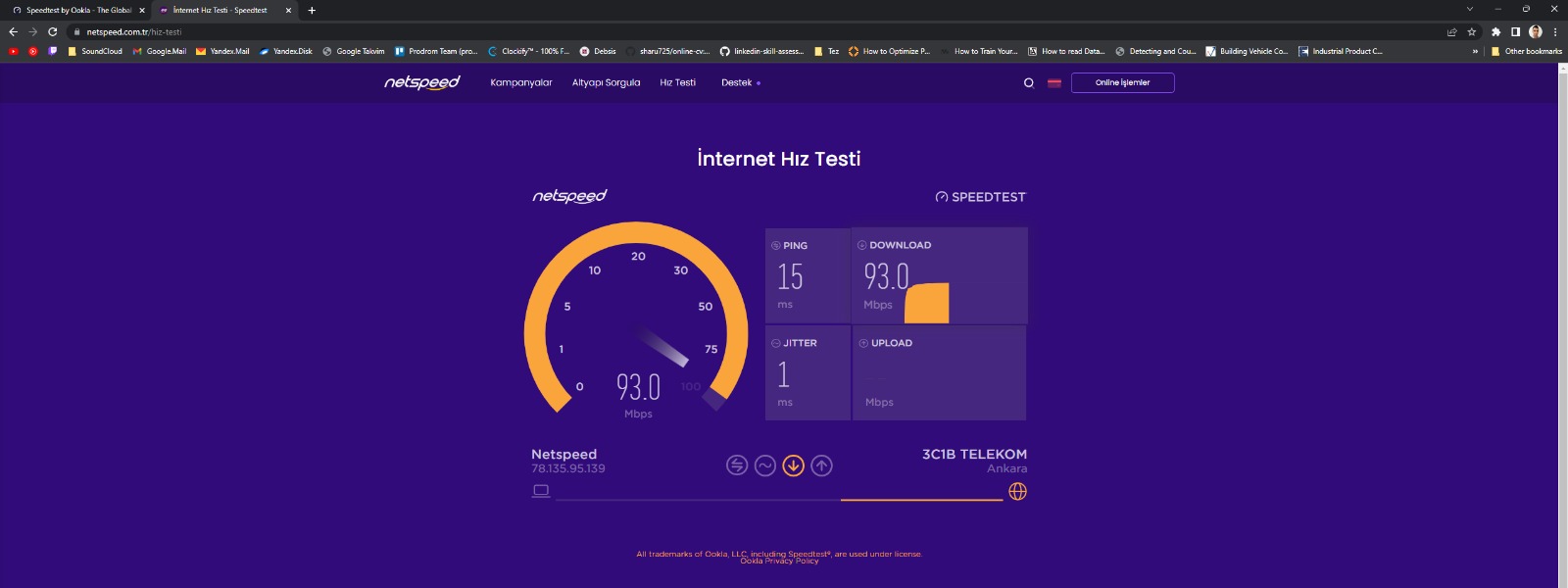This screenshot has height=588, width=1568.
Task: Open the linkedin-skill-assess GitHub bookmark
Action: [x=761, y=51]
